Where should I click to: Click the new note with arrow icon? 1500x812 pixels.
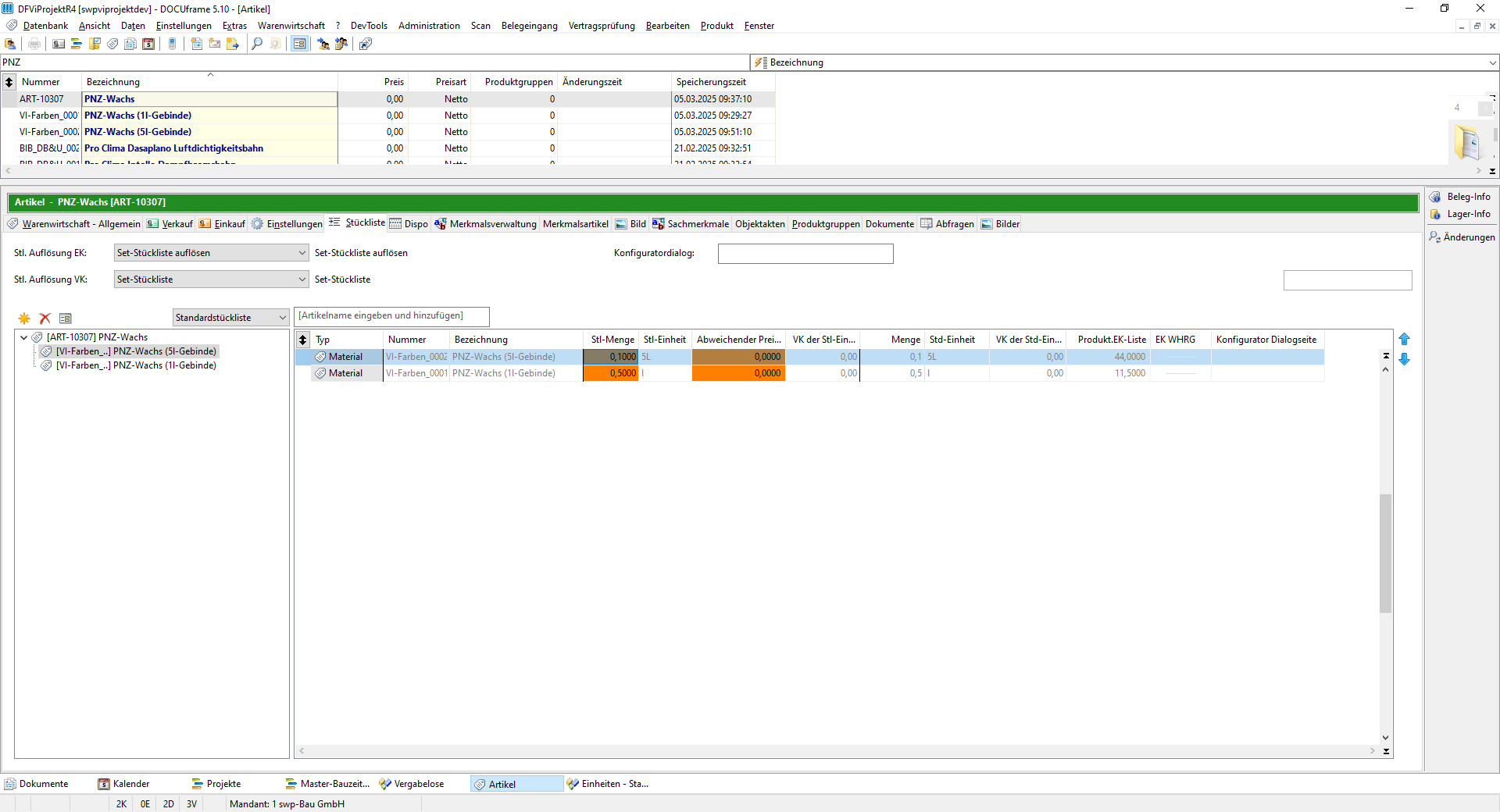click(x=233, y=44)
